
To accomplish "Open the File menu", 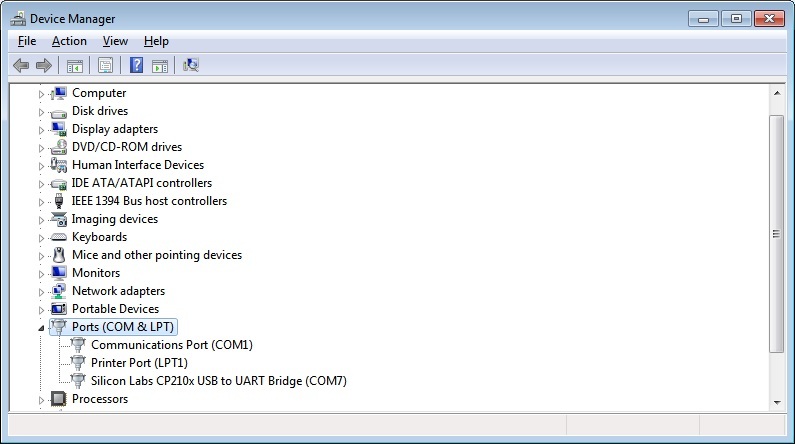I will tap(27, 41).
